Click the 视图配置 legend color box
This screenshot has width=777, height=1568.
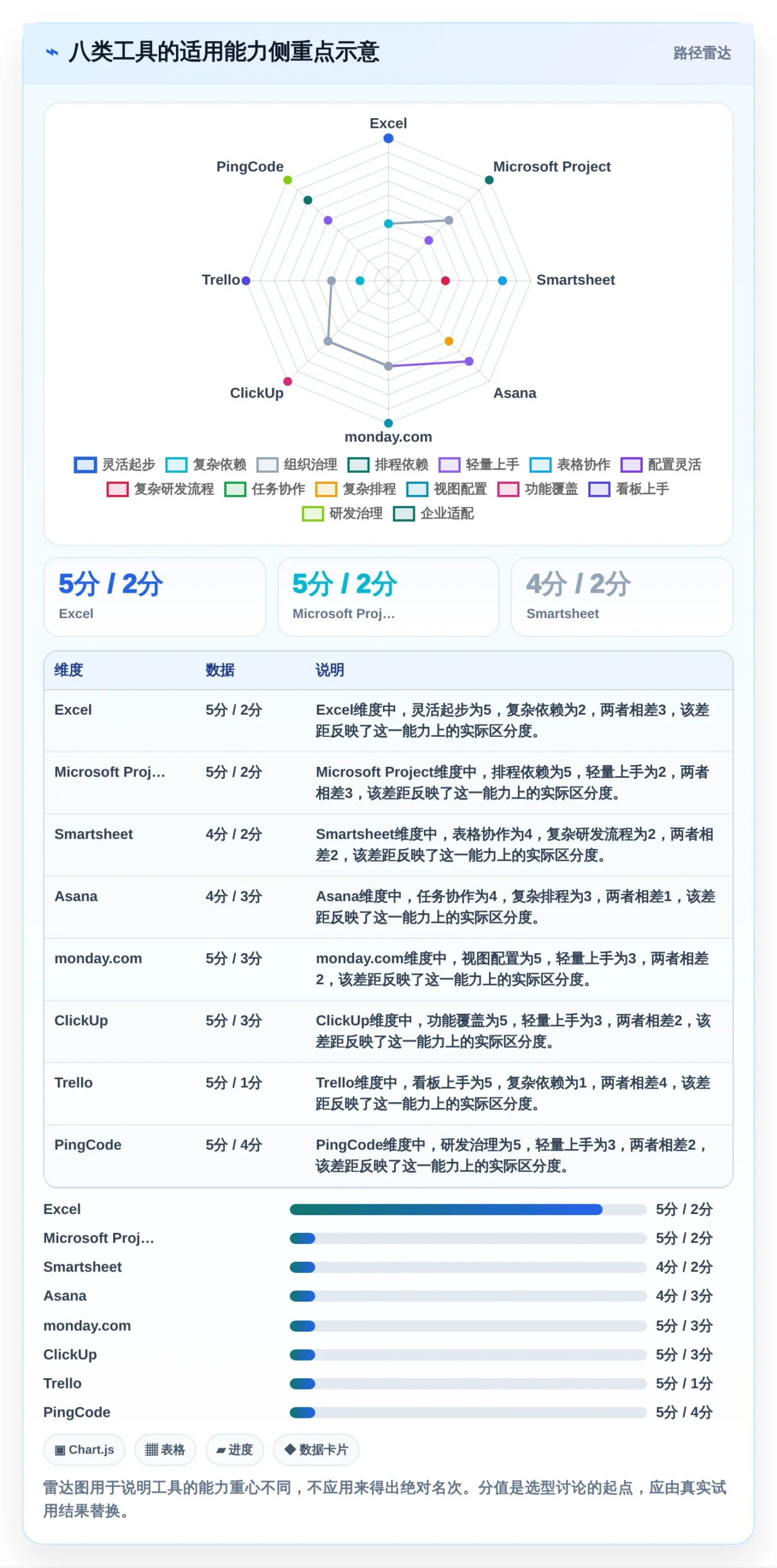click(x=417, y=489)
